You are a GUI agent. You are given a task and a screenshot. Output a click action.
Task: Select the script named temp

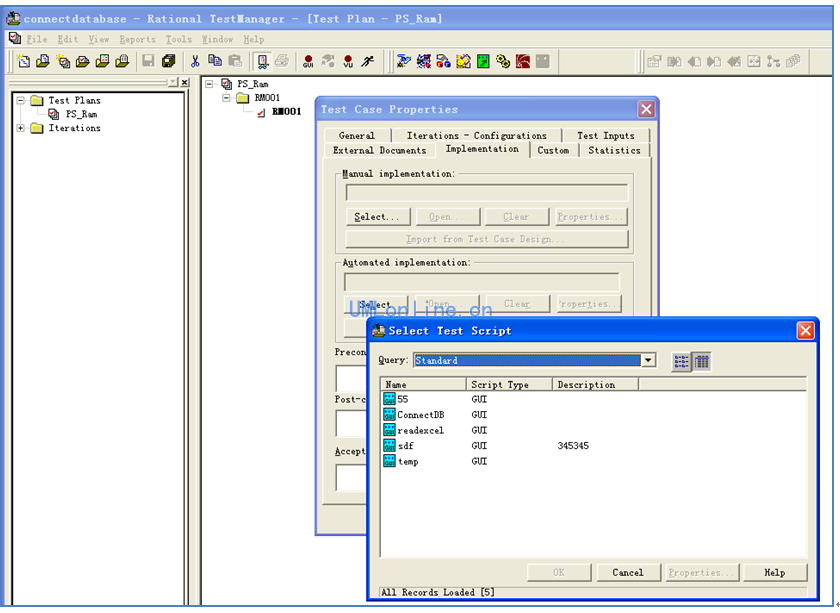pyautogui.click(x=408, y=461)
